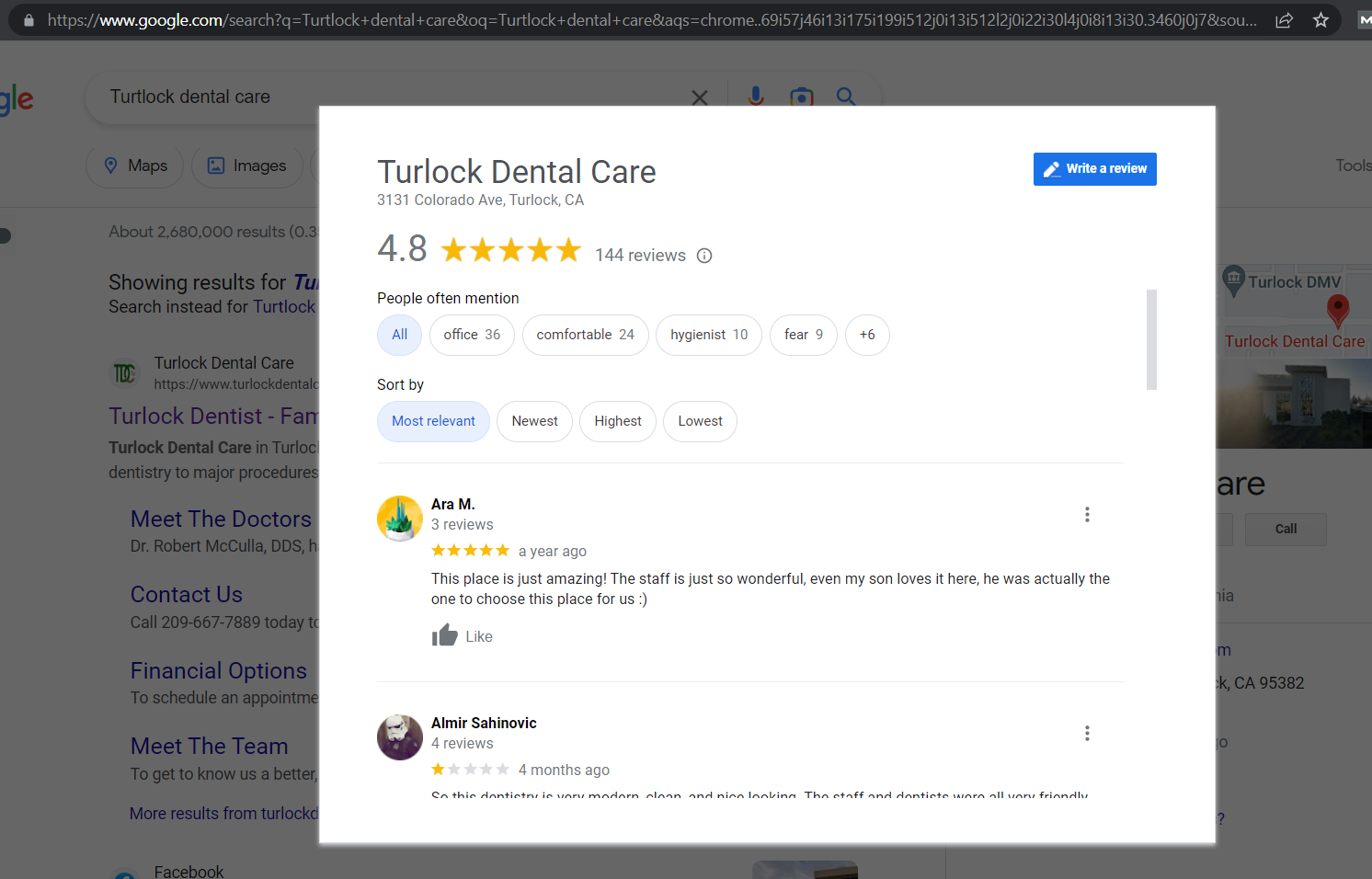The image size is (1372, 879).
Task: Click the magnifier search icon
Action: coord(846,97)
